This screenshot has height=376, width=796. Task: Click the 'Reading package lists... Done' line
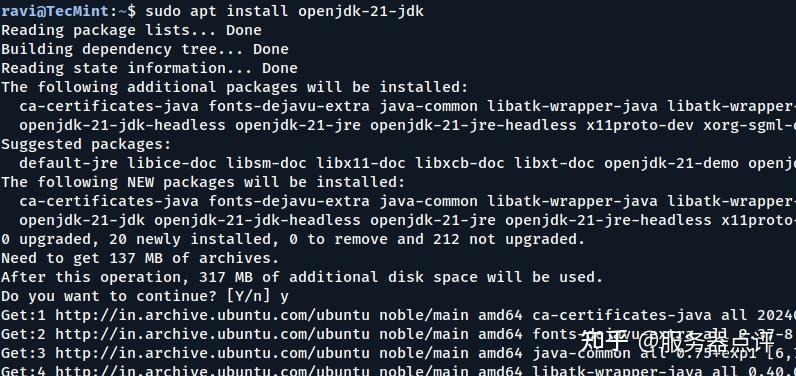coord(131,30)
